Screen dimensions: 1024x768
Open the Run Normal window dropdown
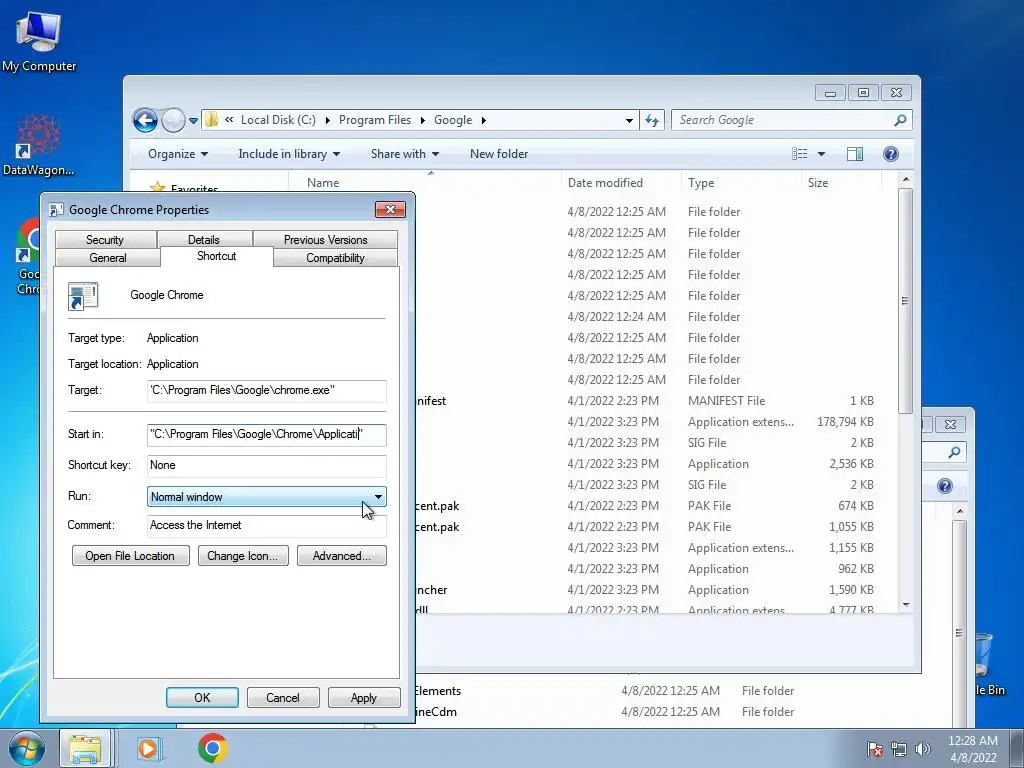tap(266, 497)
